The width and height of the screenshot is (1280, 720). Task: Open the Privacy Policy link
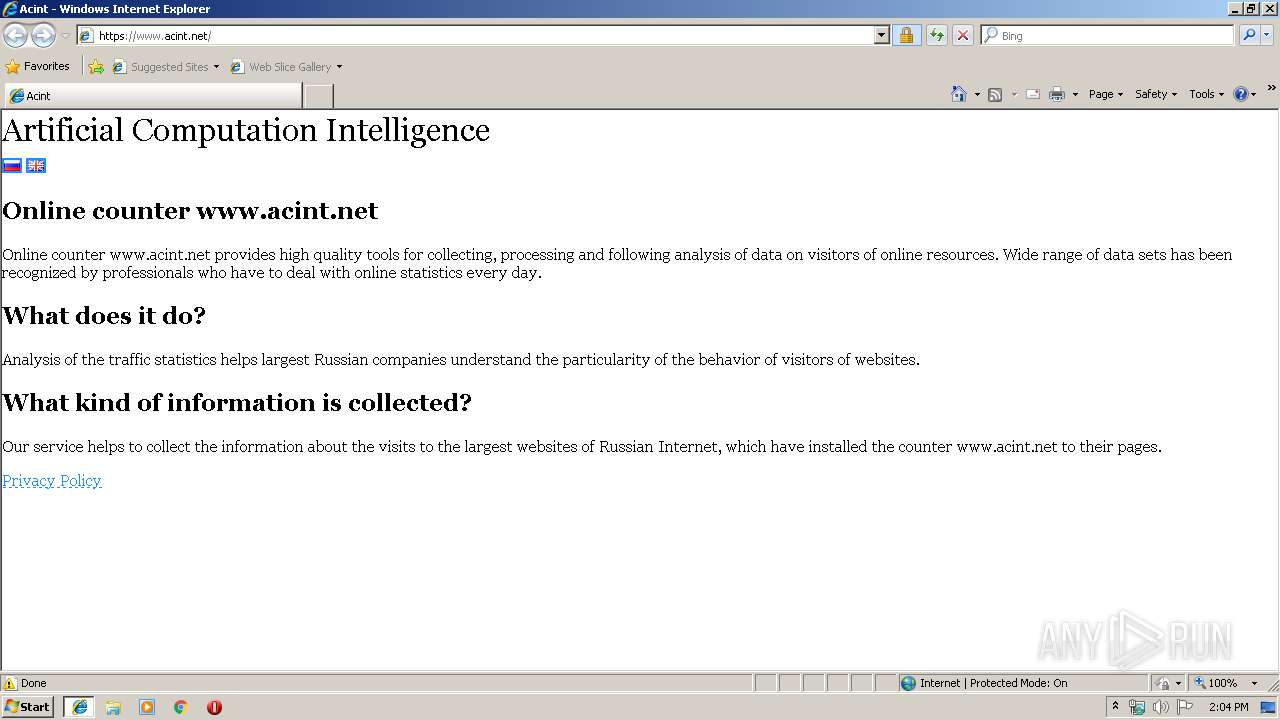click(x=52, y=481)
